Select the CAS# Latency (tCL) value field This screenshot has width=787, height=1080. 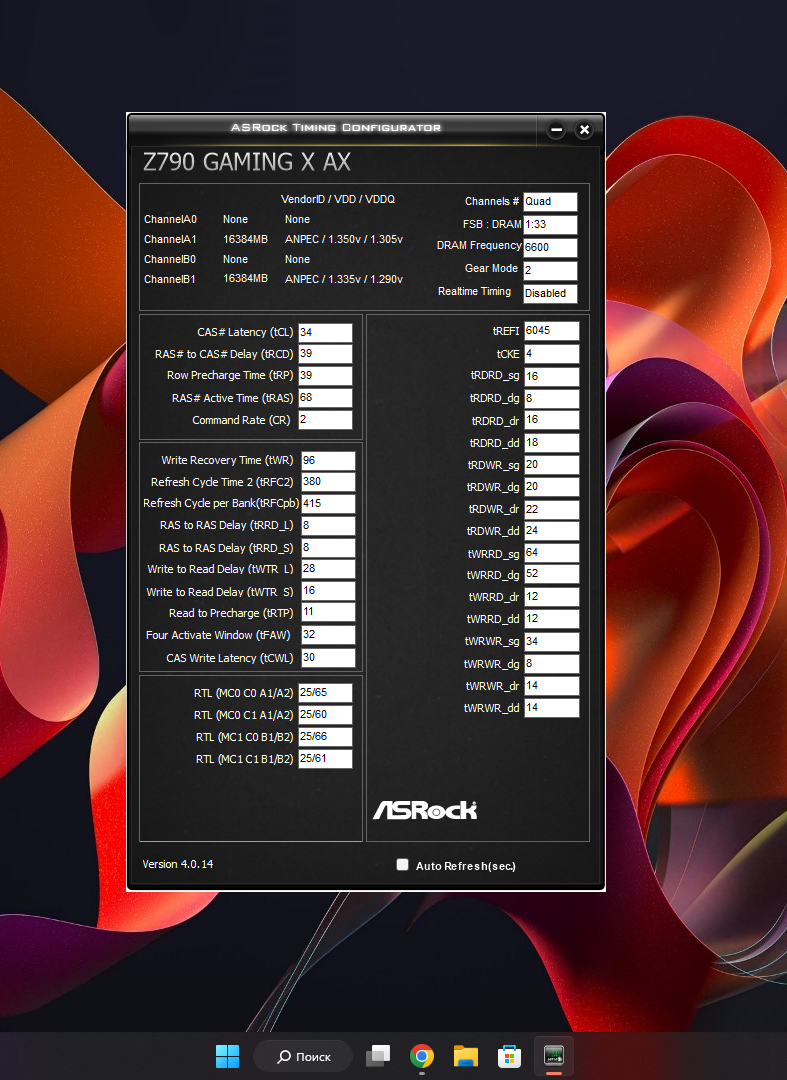click(325, 333)
